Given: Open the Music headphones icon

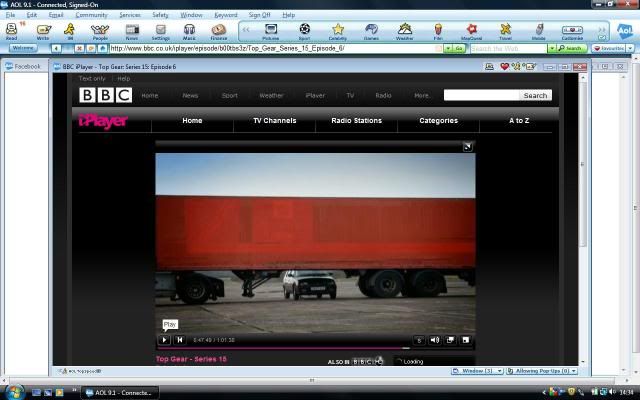Looking at the screenshot, I should click(189, 31).
